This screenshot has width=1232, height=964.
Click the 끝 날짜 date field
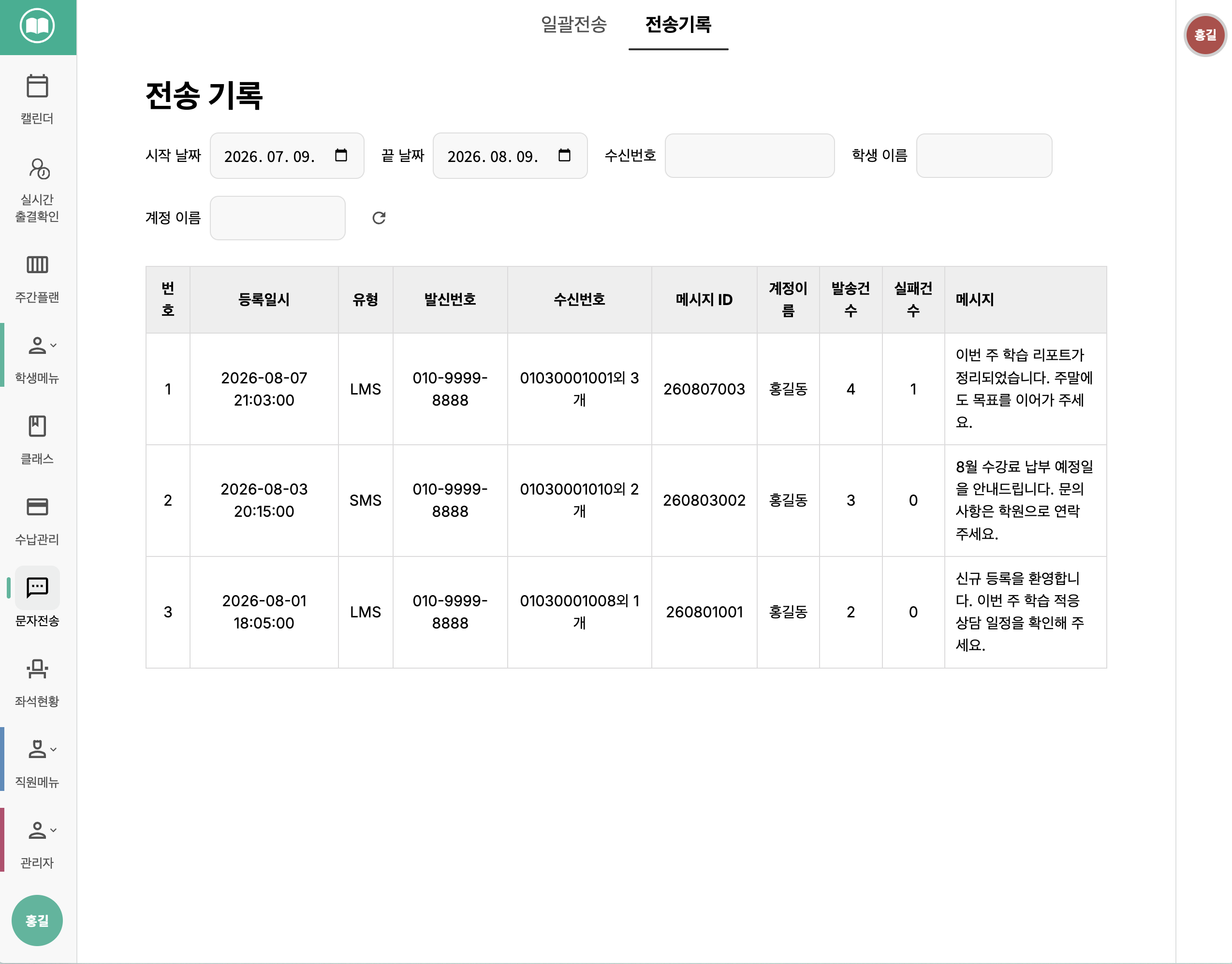510,156
